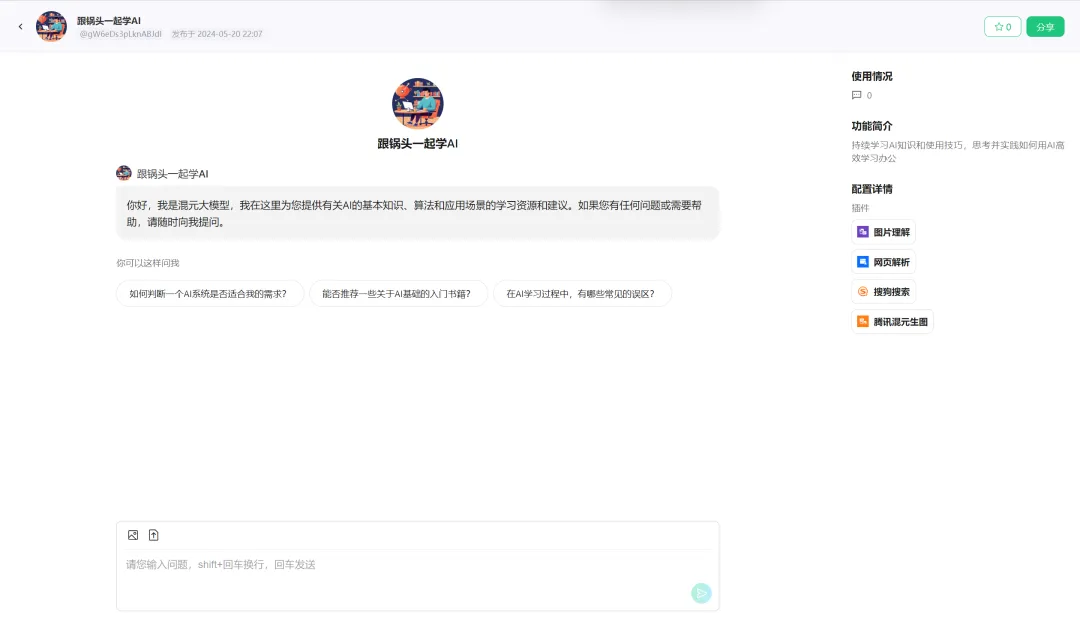This screenshot has width=1080, height=634.
Task: Open the 网页解析 plugin
Action: 883,262
